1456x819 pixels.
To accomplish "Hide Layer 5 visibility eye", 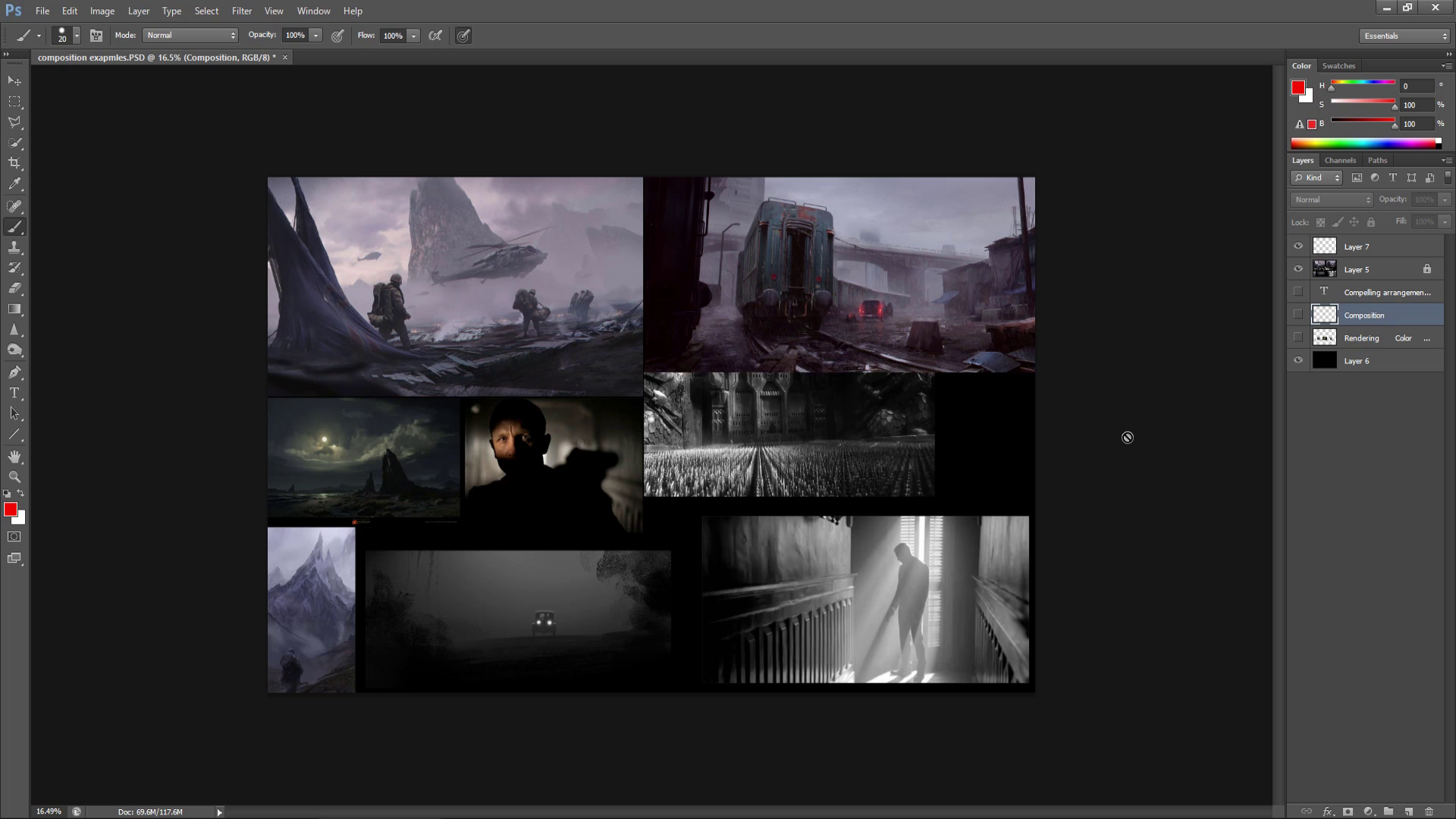I will click(x=1298, y=268).
